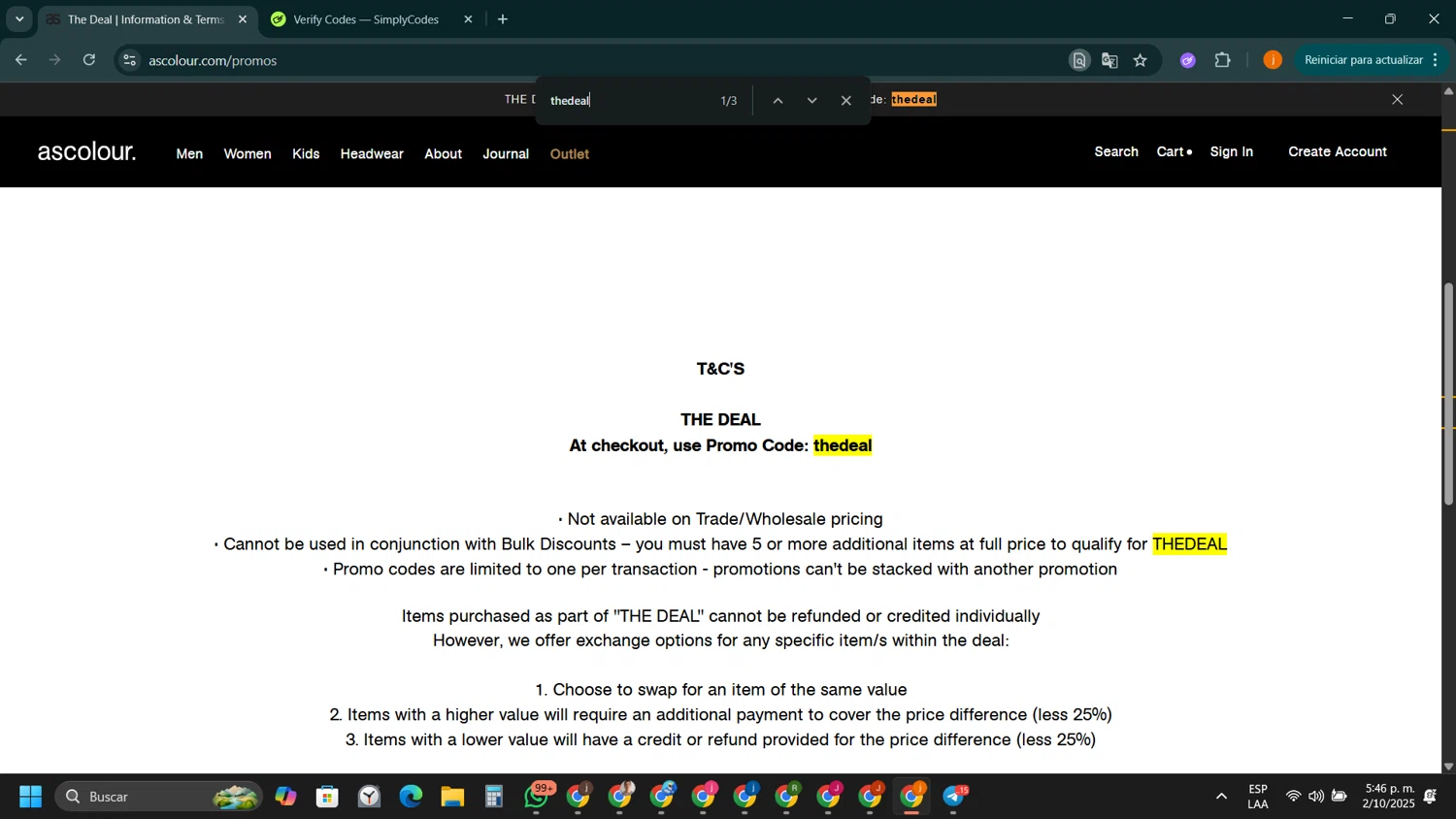
Task: Click the highlighted THEDEAL text
Action: click(x=1189, y=544)
